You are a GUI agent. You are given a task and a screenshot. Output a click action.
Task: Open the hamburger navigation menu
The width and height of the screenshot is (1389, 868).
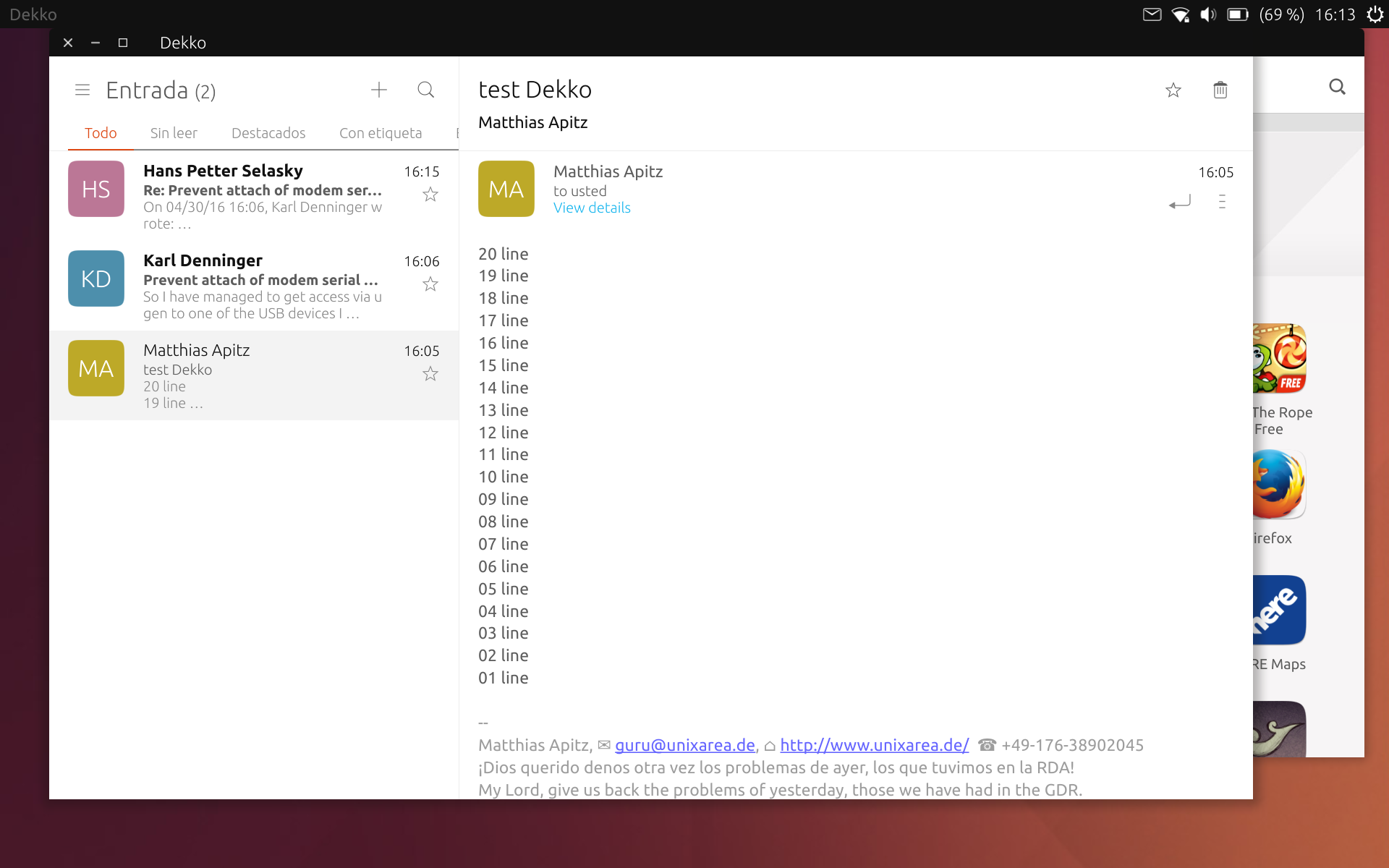82,90
